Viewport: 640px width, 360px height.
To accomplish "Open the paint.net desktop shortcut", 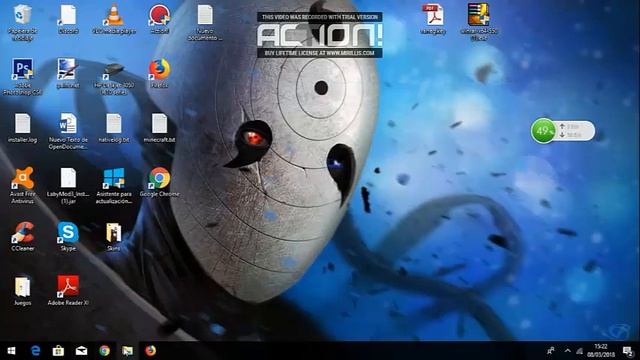I will point(68,69).
